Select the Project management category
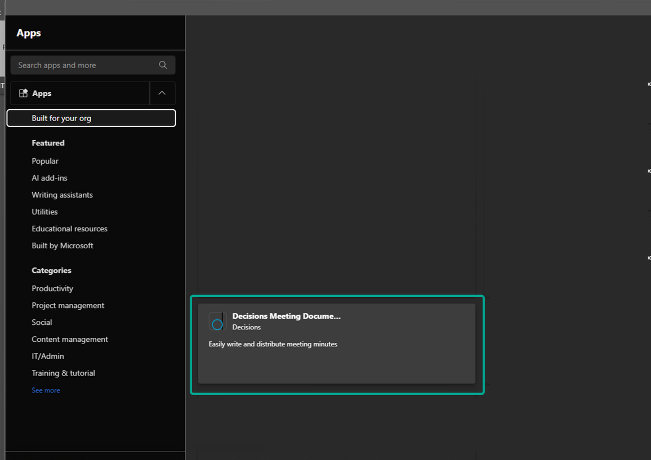Image resolution: width=651 pixels, height=460 pixels. point(68,306)
